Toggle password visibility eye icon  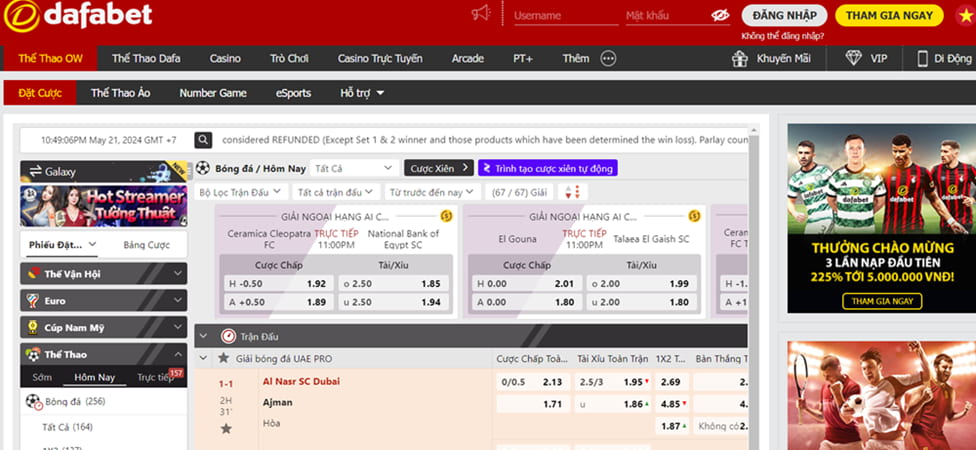click(x=720, y=16)
